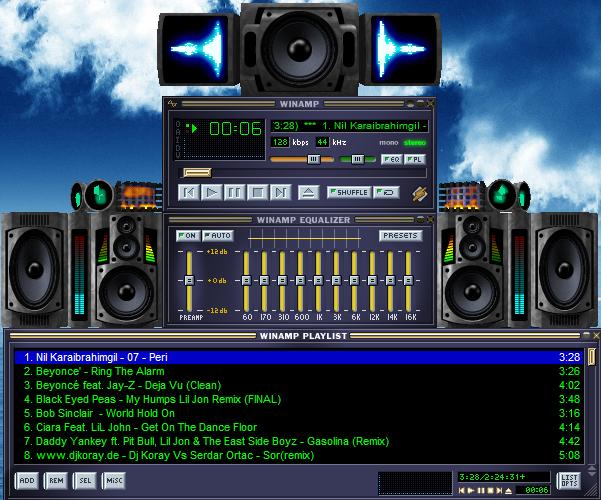Viewport: 601px width, 500px height.
Task: Open the Winamp main menu icon in title bar
Action: [172, 103]
